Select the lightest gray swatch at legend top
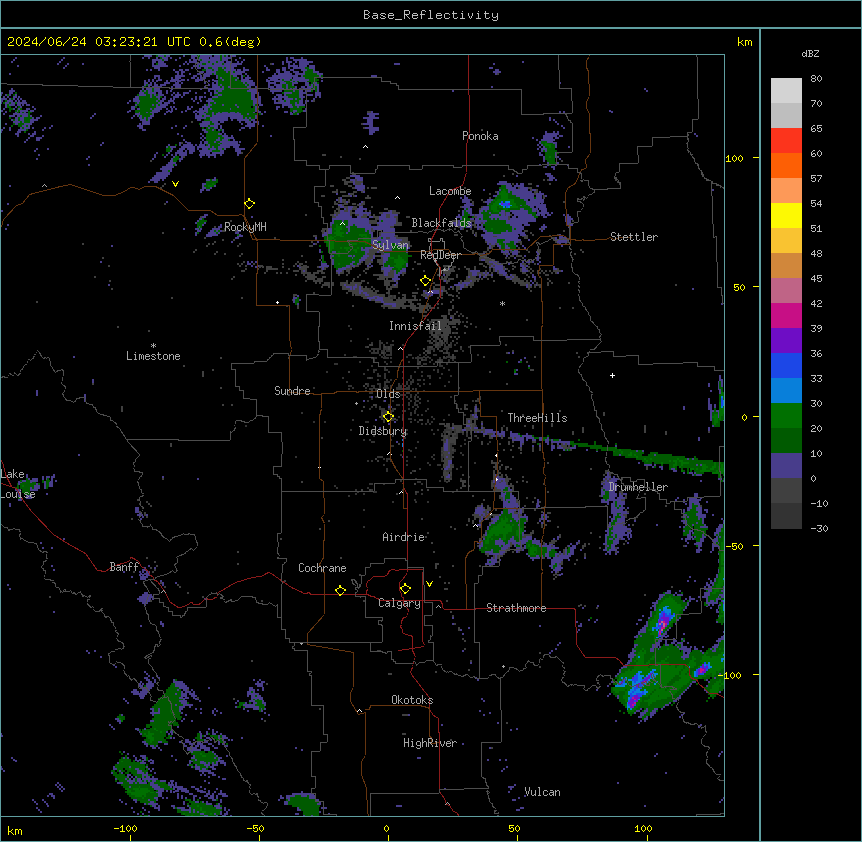 (x=786, y=91)
